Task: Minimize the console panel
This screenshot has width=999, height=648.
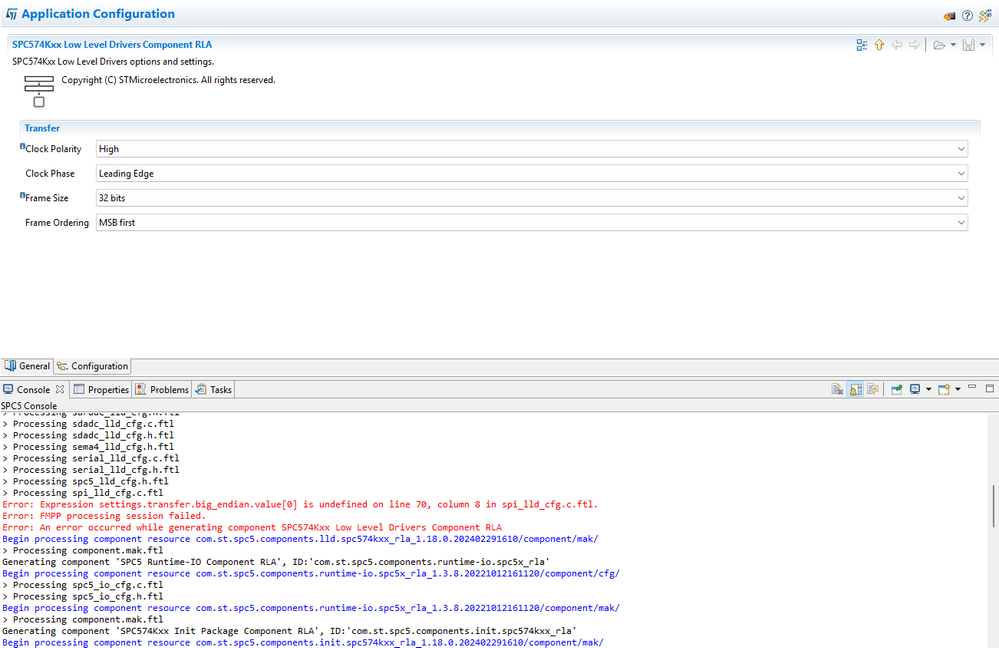Action: click(972, 387)
